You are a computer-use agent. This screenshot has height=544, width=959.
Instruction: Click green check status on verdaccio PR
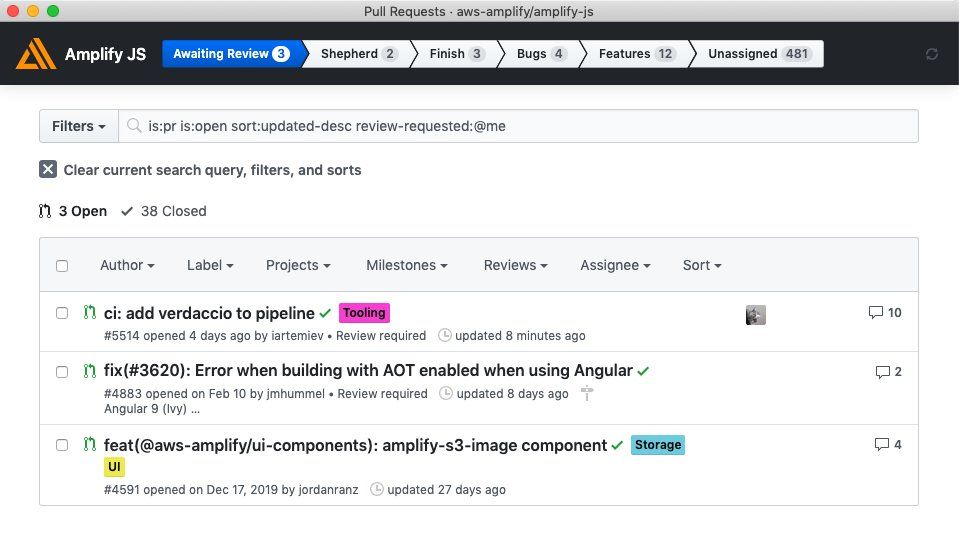[x=325, y=313]
